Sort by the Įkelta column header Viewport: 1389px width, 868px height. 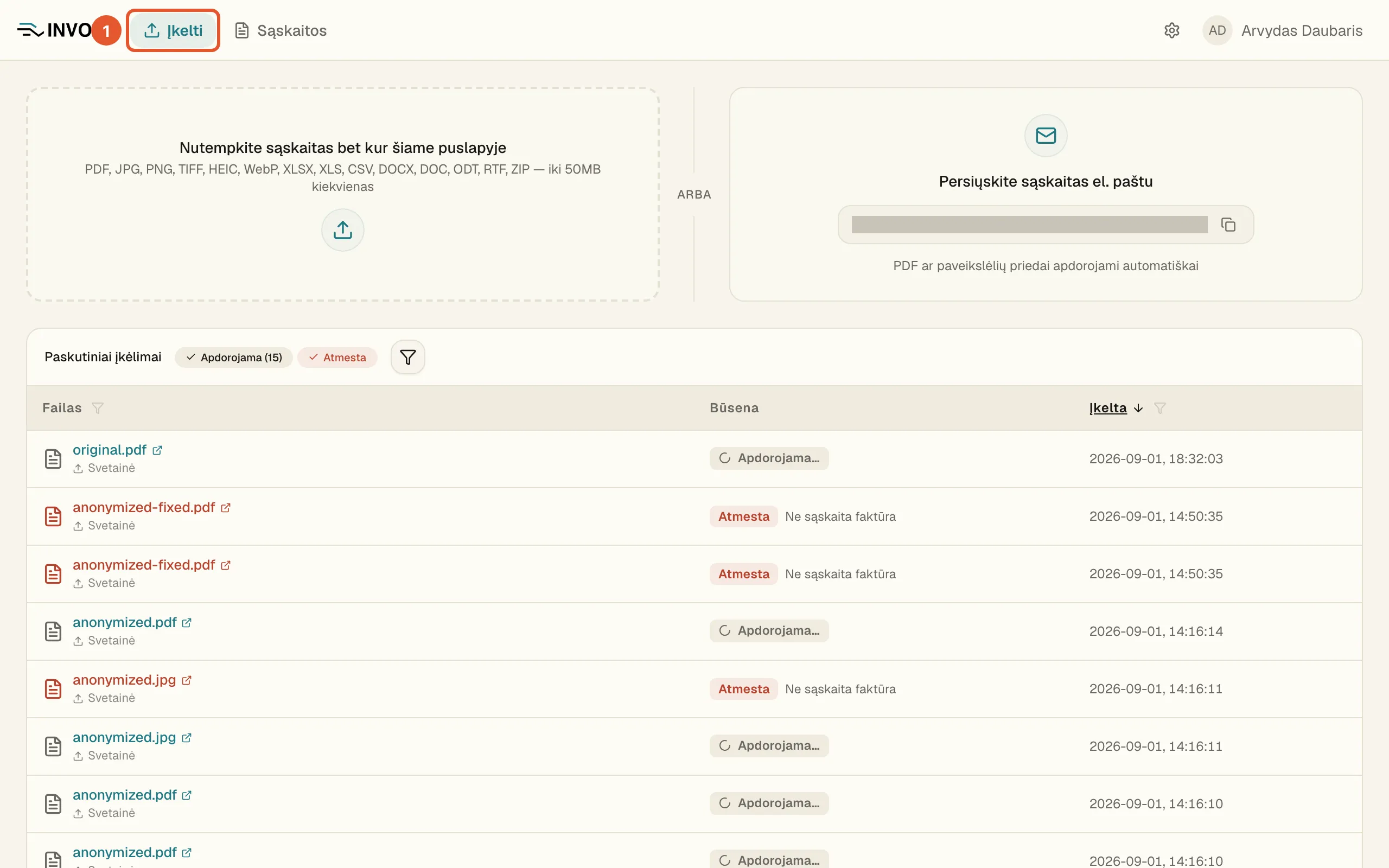click(x=1108, y=408)
